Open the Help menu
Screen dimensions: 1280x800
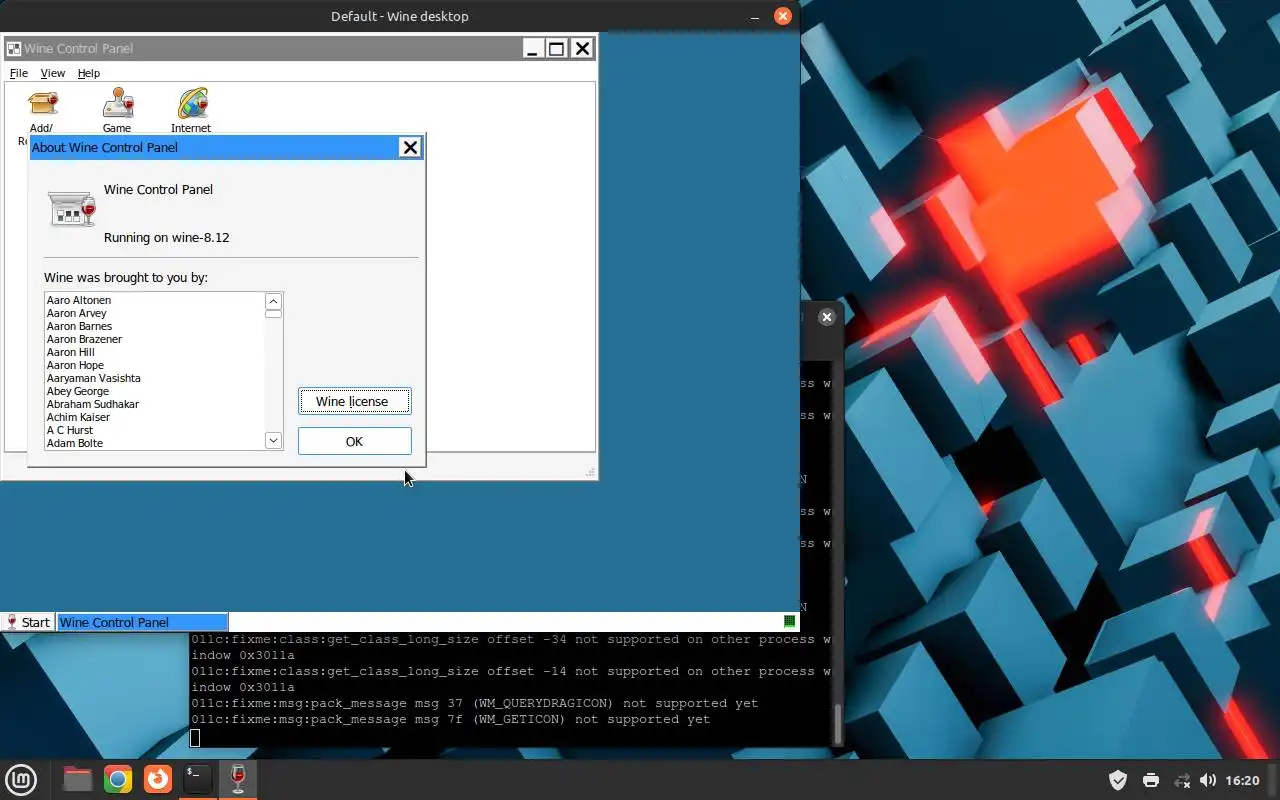89,73
